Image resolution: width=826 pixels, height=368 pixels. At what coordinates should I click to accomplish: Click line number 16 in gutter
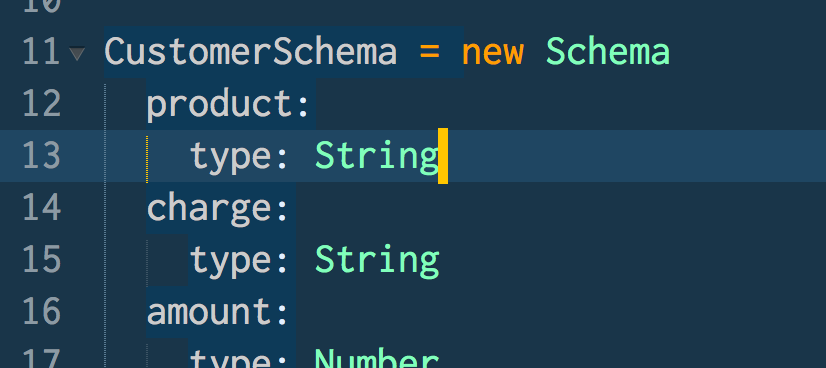pyautogui.click(x=42, y=311)
